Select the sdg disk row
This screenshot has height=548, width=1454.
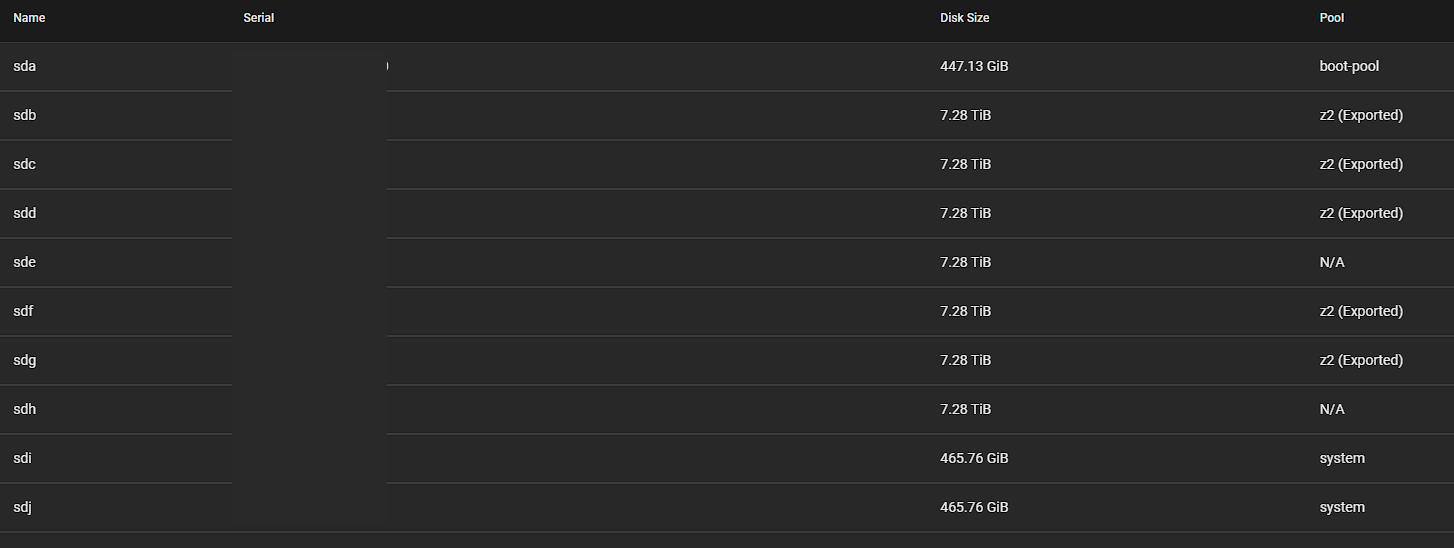click(727, 360)
